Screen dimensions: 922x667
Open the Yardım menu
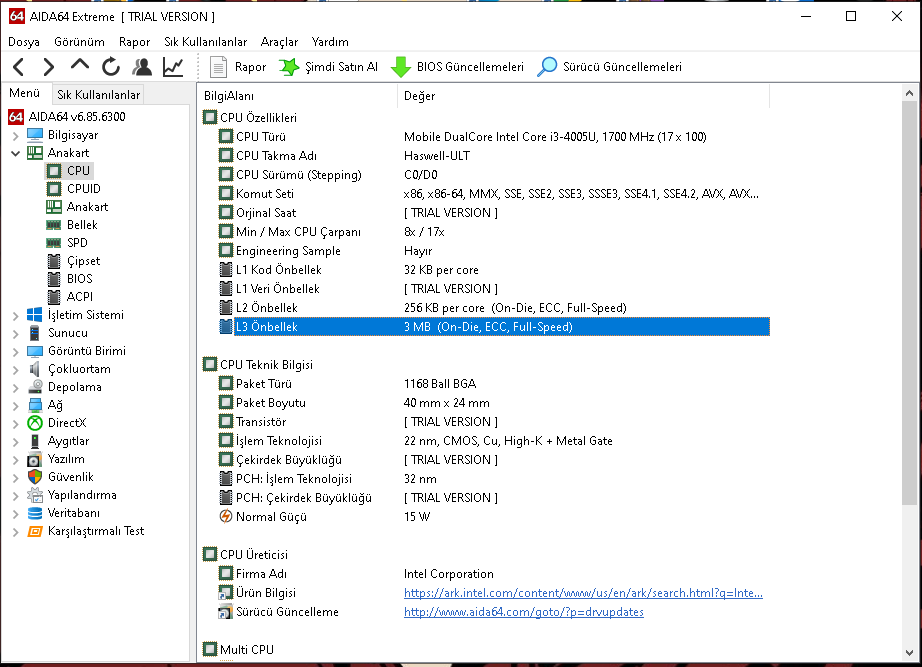(x=330, y=42)
